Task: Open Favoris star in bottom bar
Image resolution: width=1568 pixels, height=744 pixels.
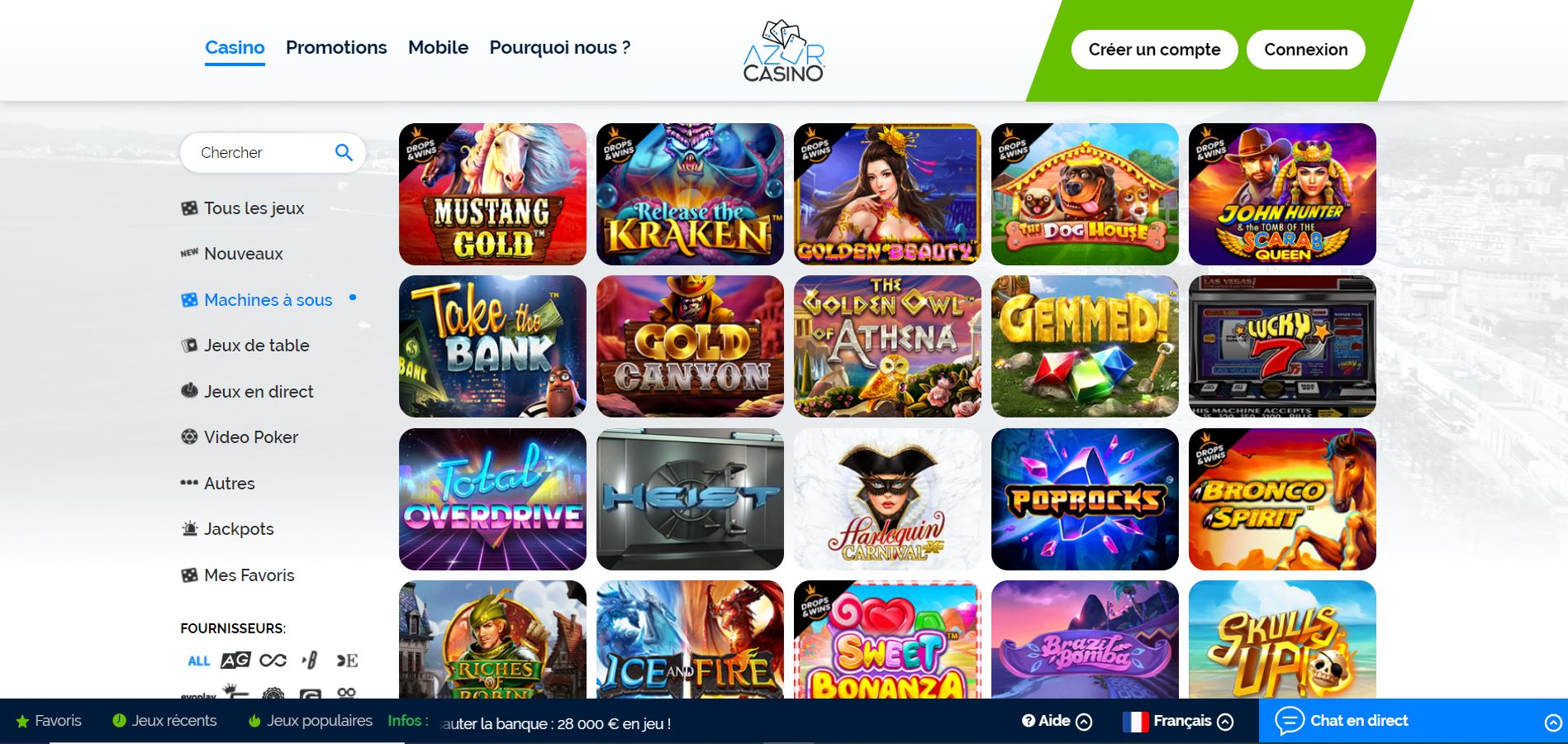Action: [49, 721]
